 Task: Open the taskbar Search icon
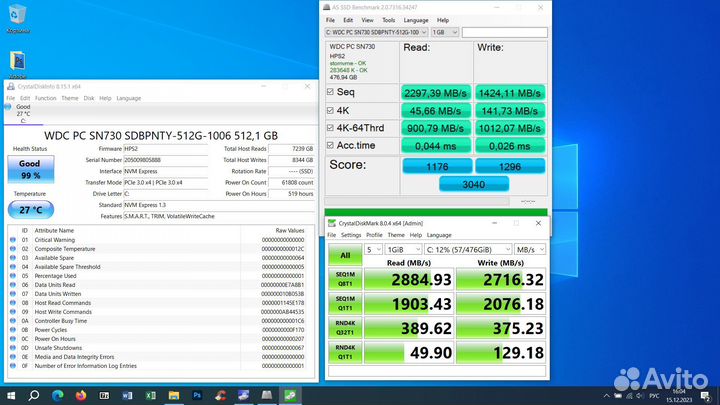[34, 395]
